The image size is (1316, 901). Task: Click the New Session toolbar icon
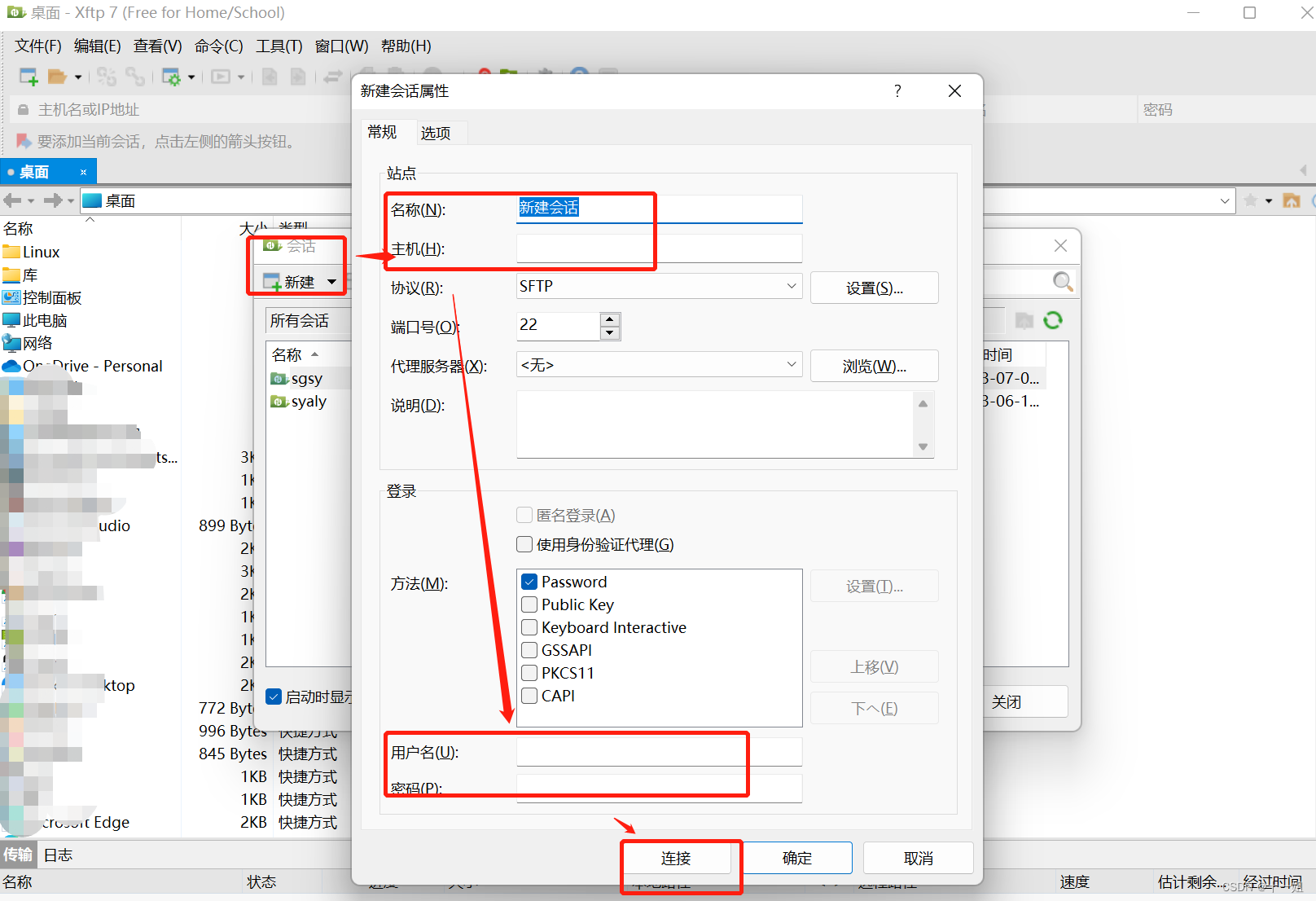[29, 77]
